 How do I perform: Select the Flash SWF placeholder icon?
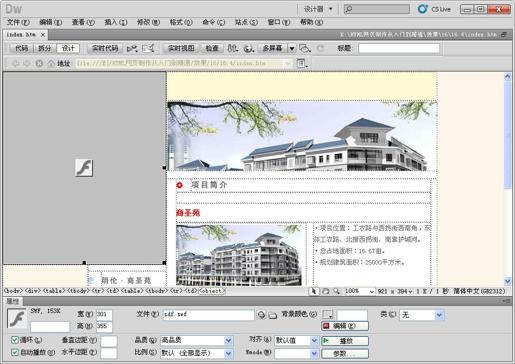click(x=84, y=168)
